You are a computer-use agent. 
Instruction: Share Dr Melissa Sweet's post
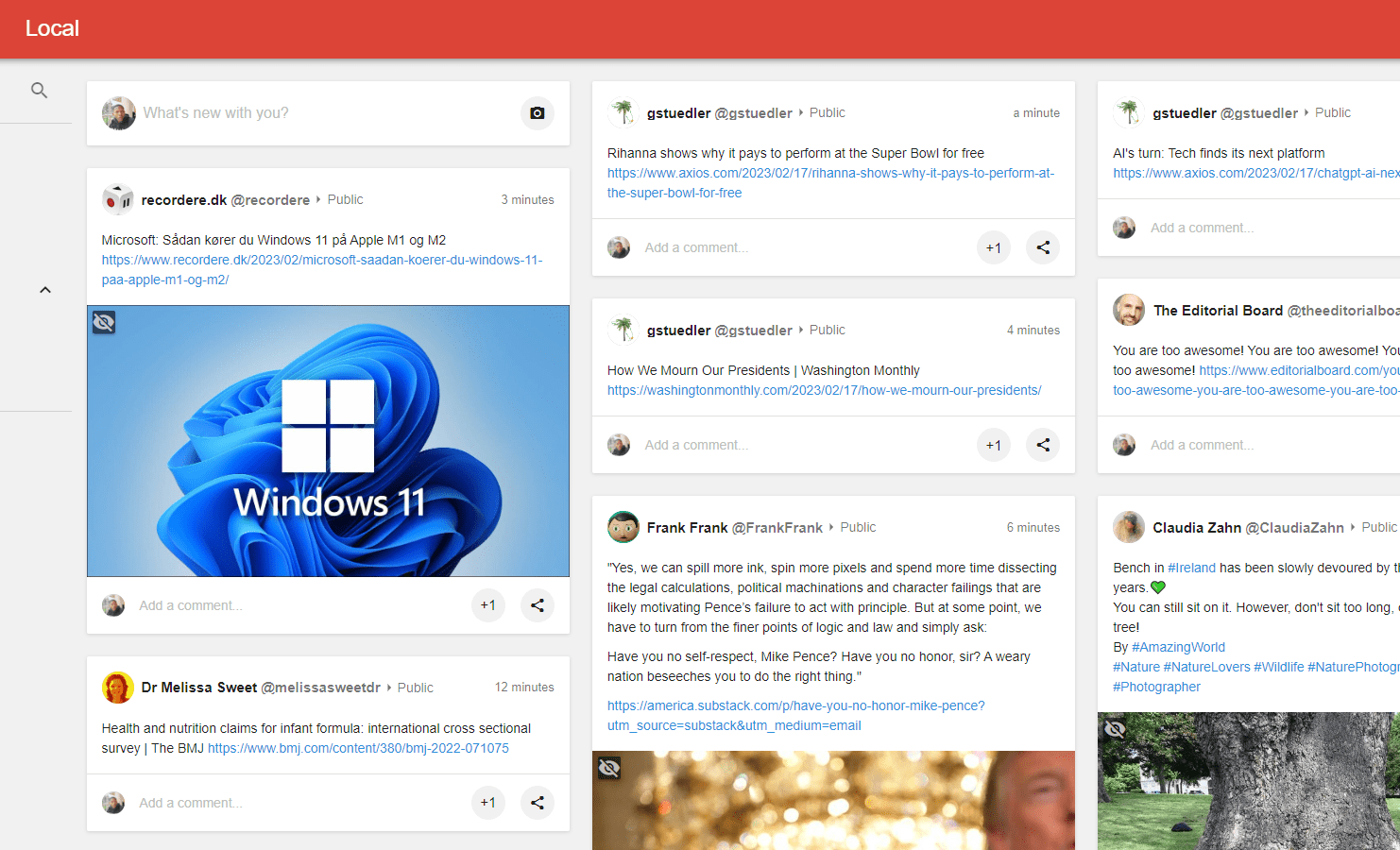coord(537,803)
